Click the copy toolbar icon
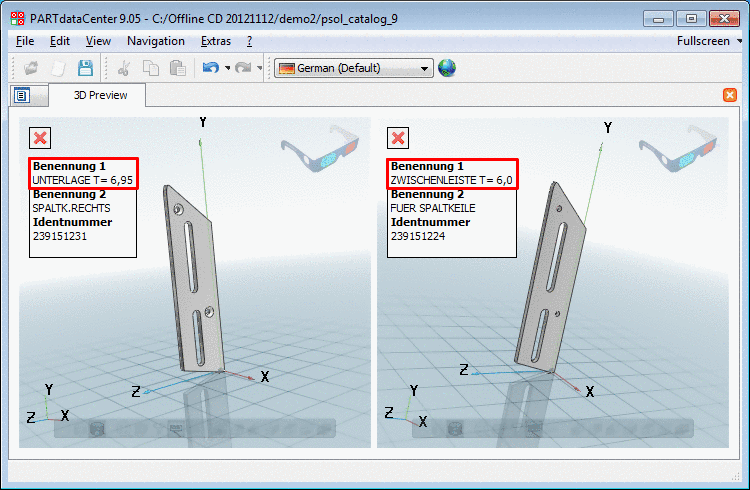The height and width of the screenshot is (490, 750). (x=151, y=68)
